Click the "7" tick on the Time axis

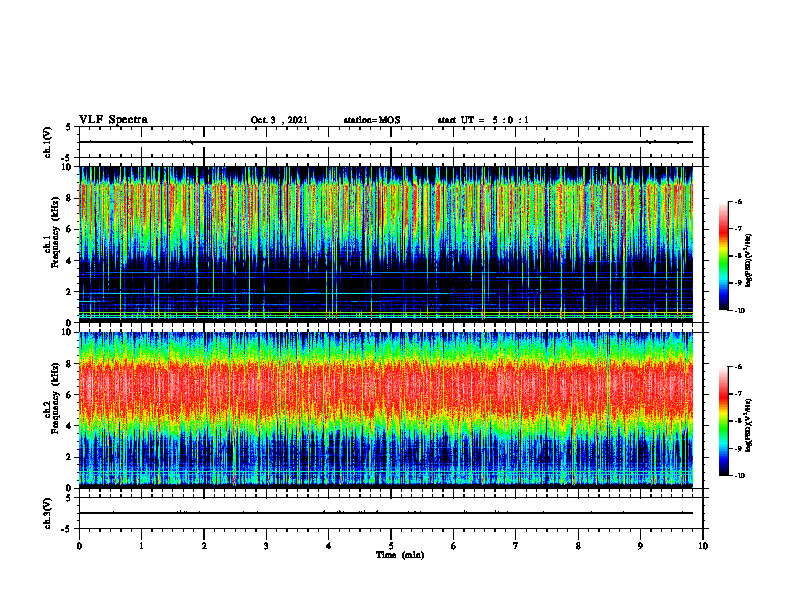pyautogui.click(x=516, y=546)
